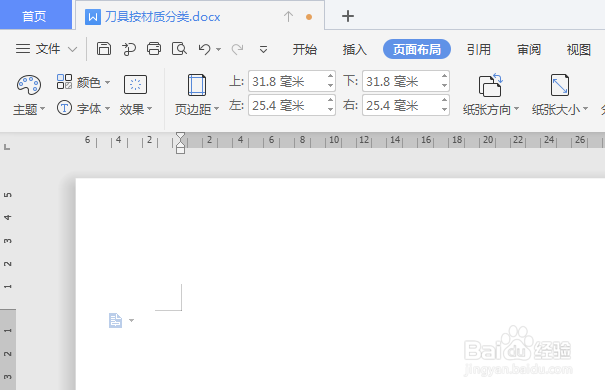Viewport: 605px width, 390px height.
Task: Click the Undo icon
Action: coord(204,49)
